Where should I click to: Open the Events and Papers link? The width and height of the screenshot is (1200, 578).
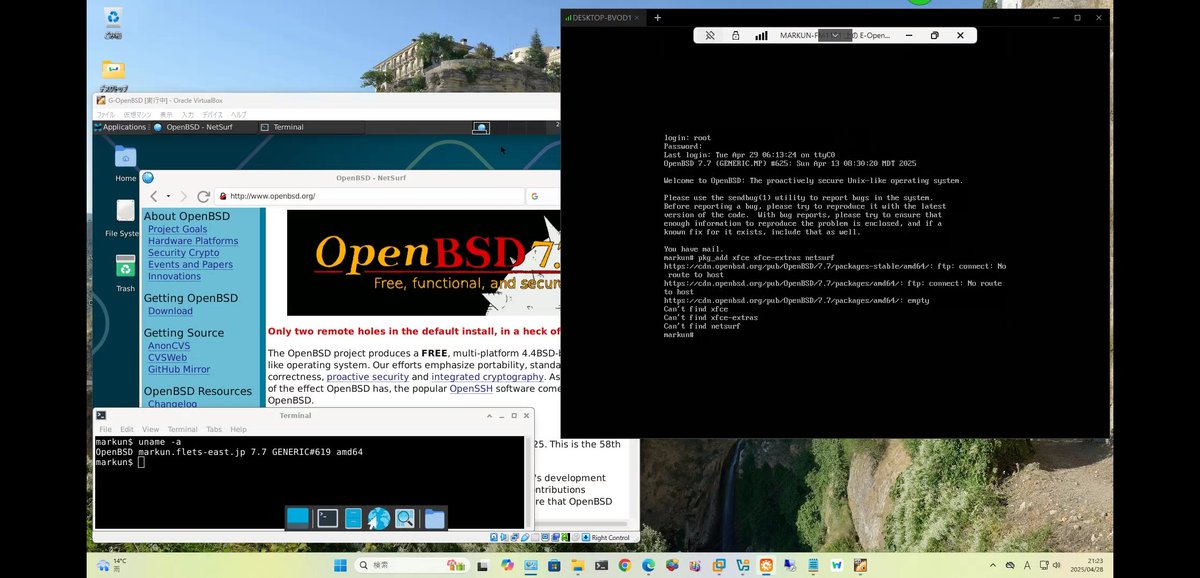tap(190, 265)
